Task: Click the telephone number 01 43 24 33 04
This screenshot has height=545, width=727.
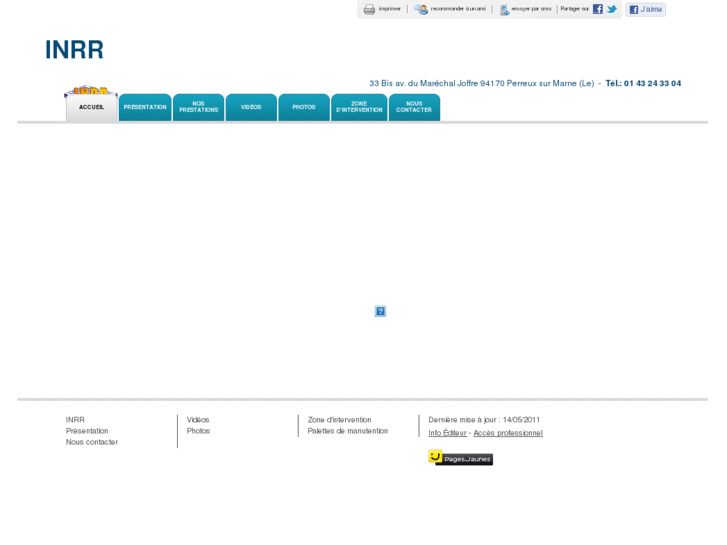Action: click(x=652, y=83)
